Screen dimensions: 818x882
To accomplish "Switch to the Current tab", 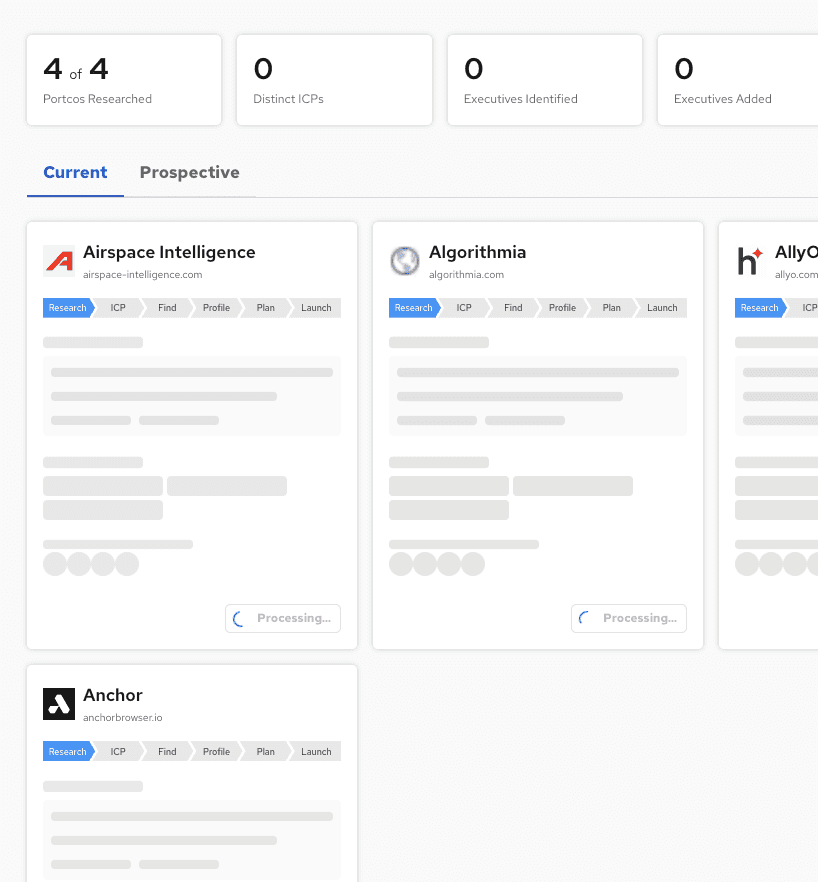I will [75, 172].
